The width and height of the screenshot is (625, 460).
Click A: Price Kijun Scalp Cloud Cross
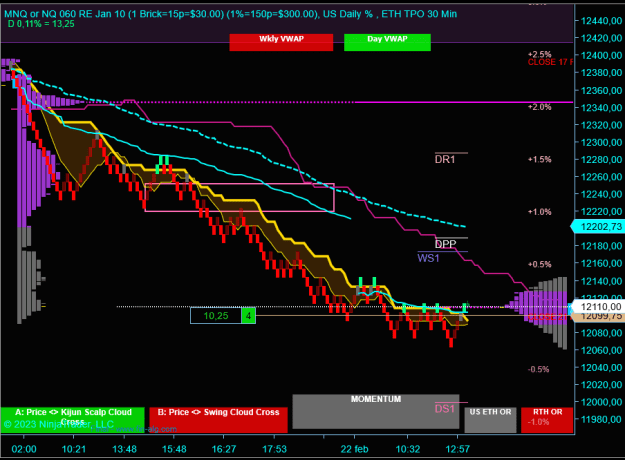click(72, 420)
